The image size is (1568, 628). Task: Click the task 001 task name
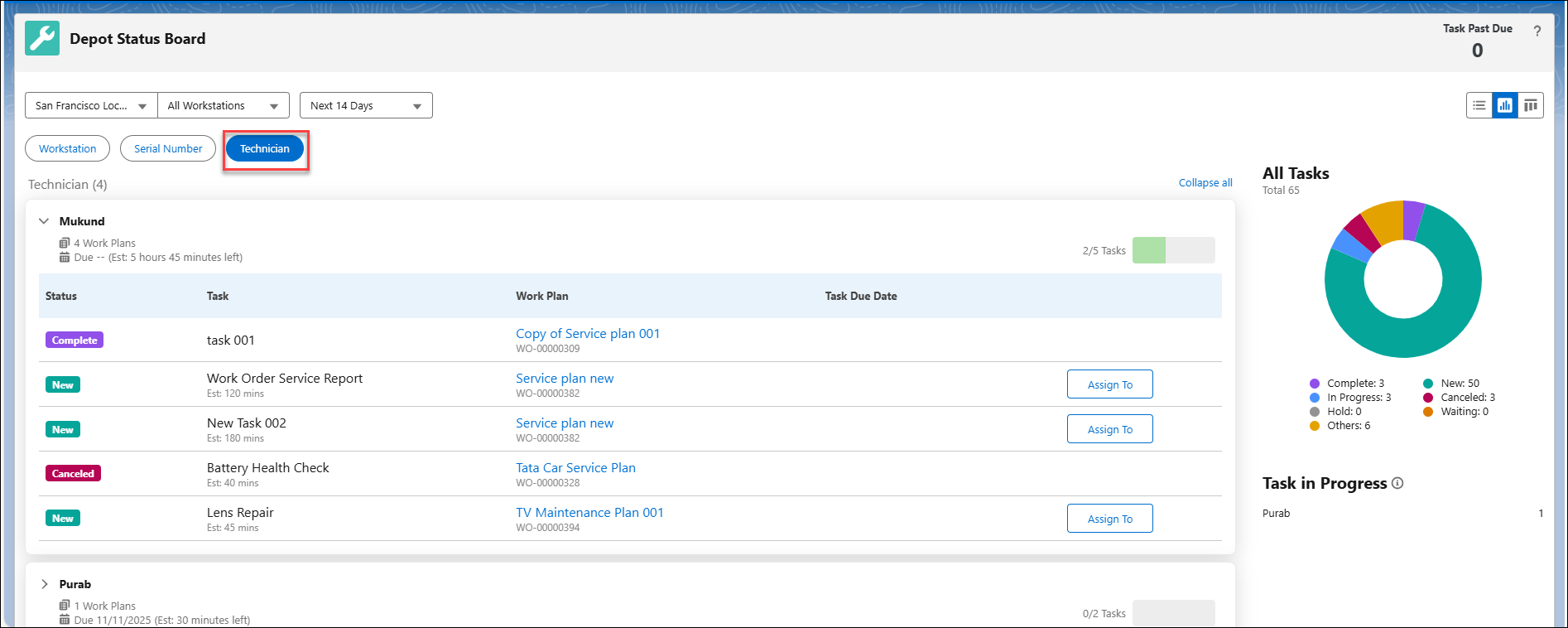tap(231, 340)
